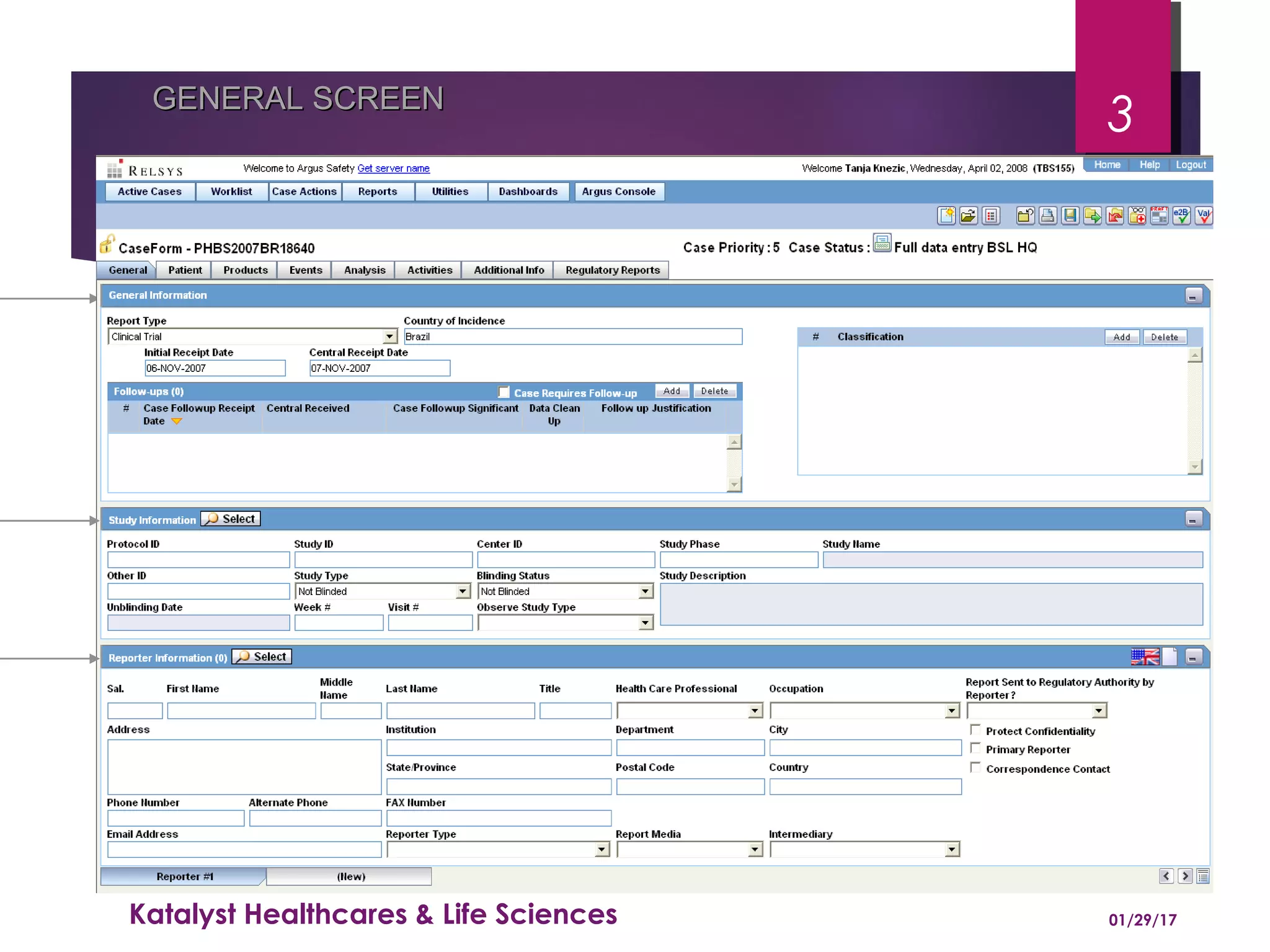
Task: Click the folder with undo arrow icon
Action: tap(1026, 216)
